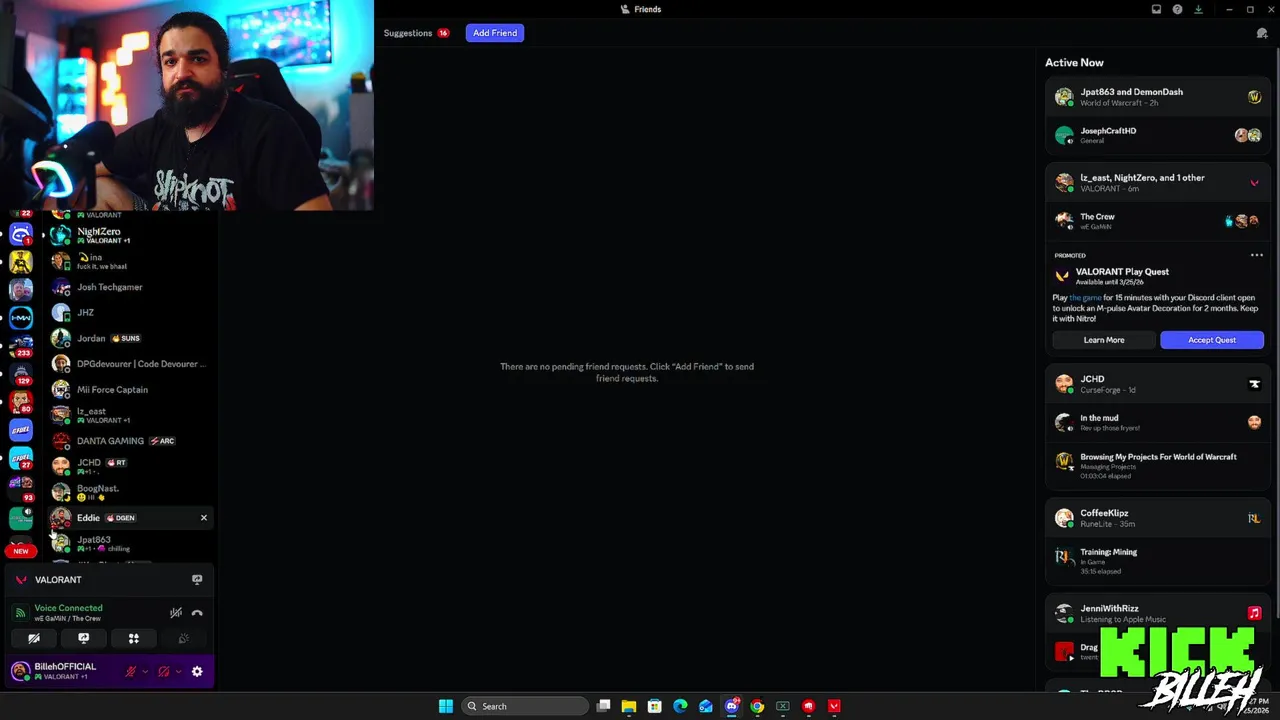This screenshot has width=1280, height=720.
Task: Toggle noise suppression icon
Action: [x=175, y=613]
